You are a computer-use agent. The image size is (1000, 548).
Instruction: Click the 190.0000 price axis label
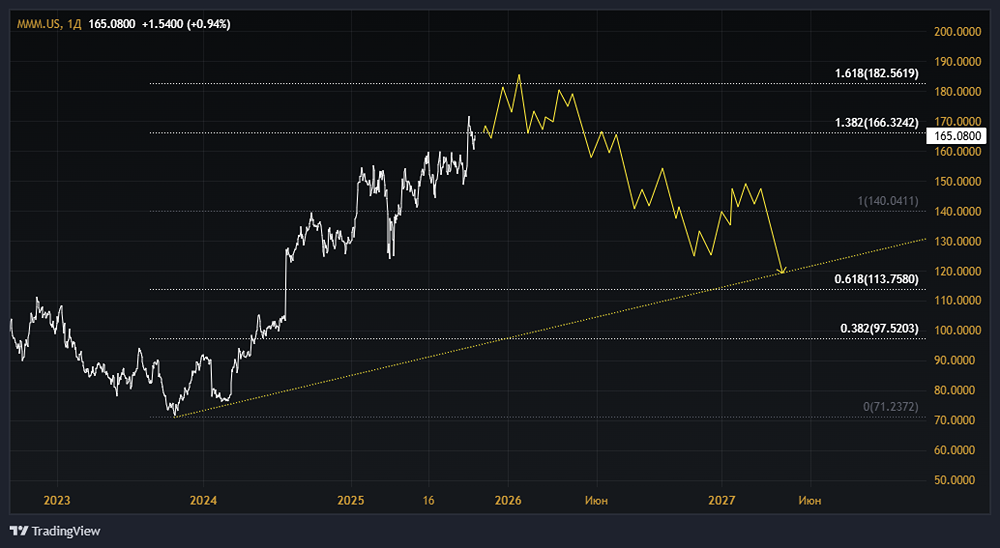click(957, 61)
